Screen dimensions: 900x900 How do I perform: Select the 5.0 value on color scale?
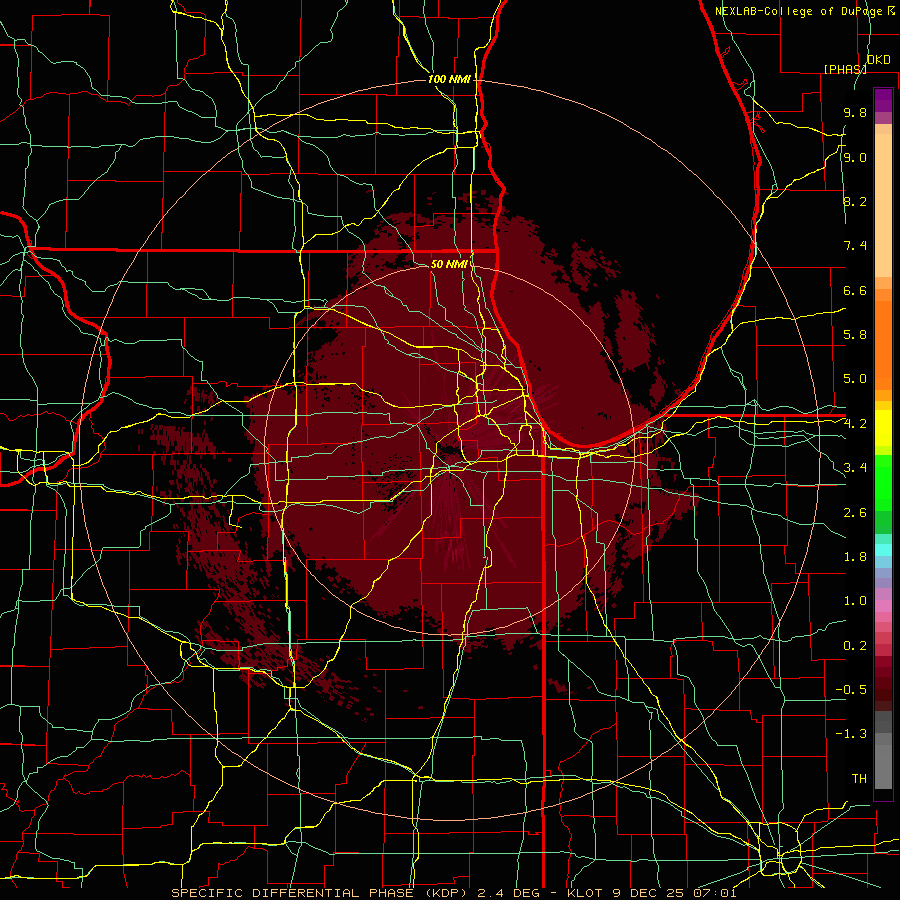[x=855, y=379]
